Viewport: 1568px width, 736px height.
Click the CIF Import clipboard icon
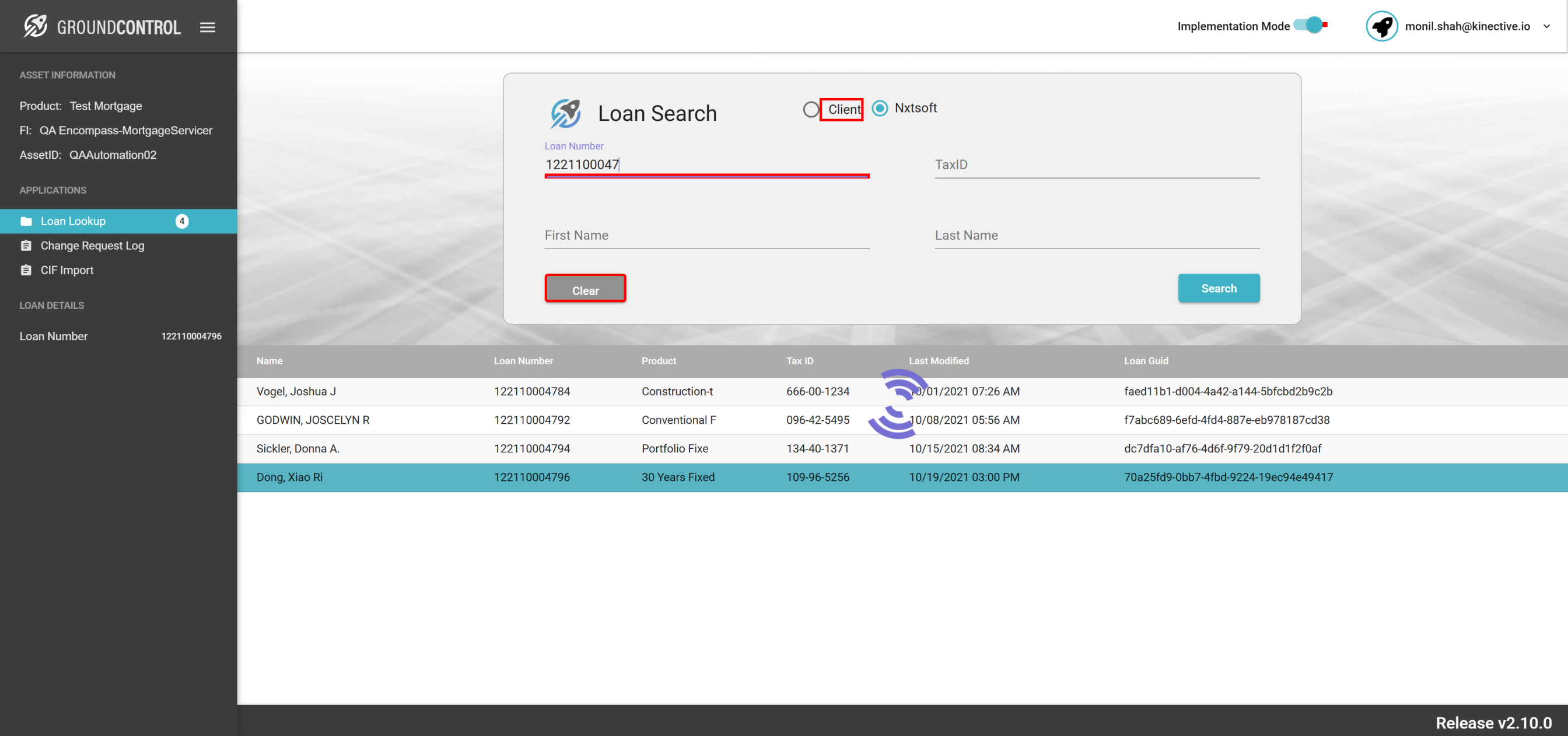(x=26, y=270)
